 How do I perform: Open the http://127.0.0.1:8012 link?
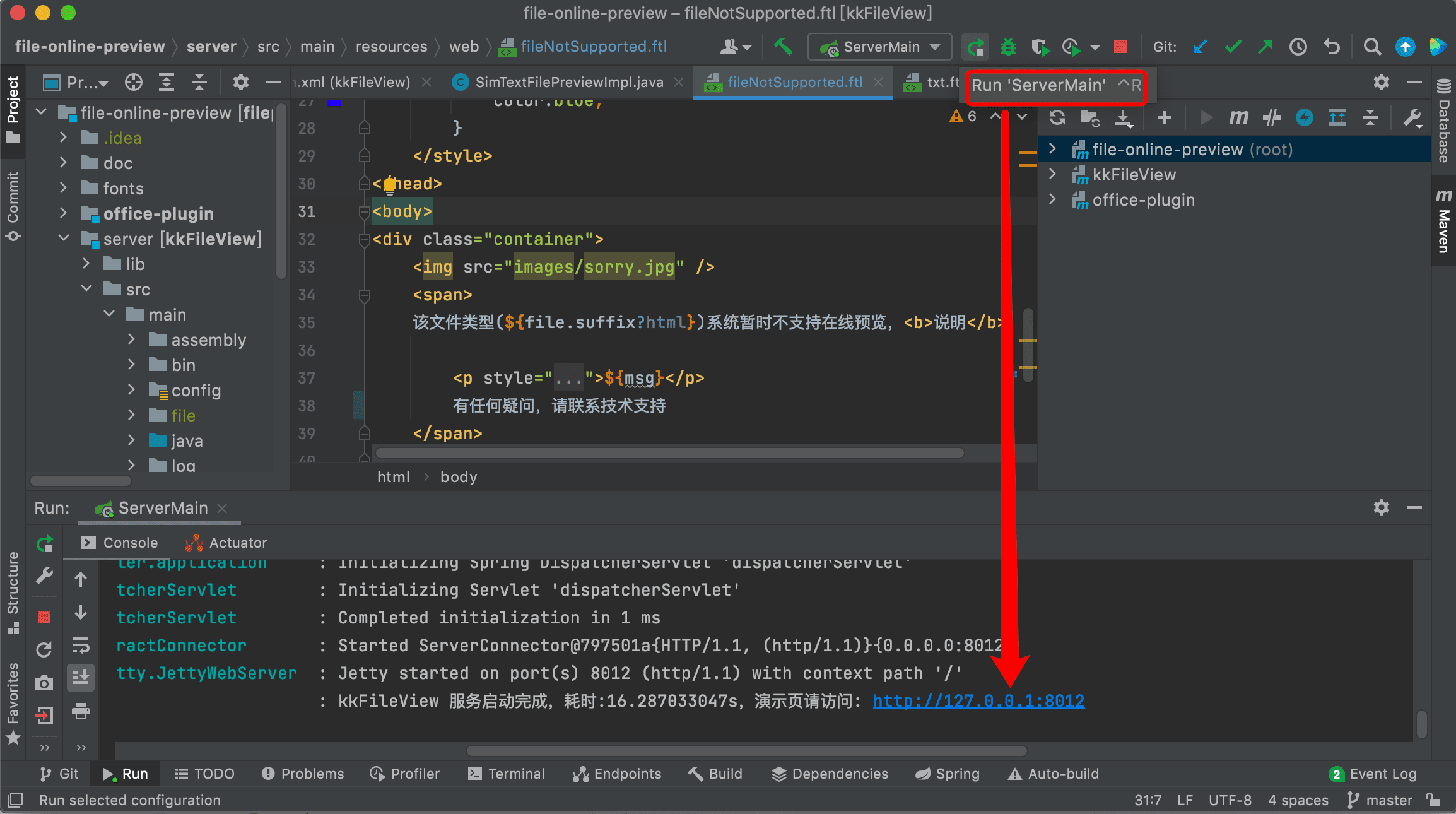pos(978,701)
